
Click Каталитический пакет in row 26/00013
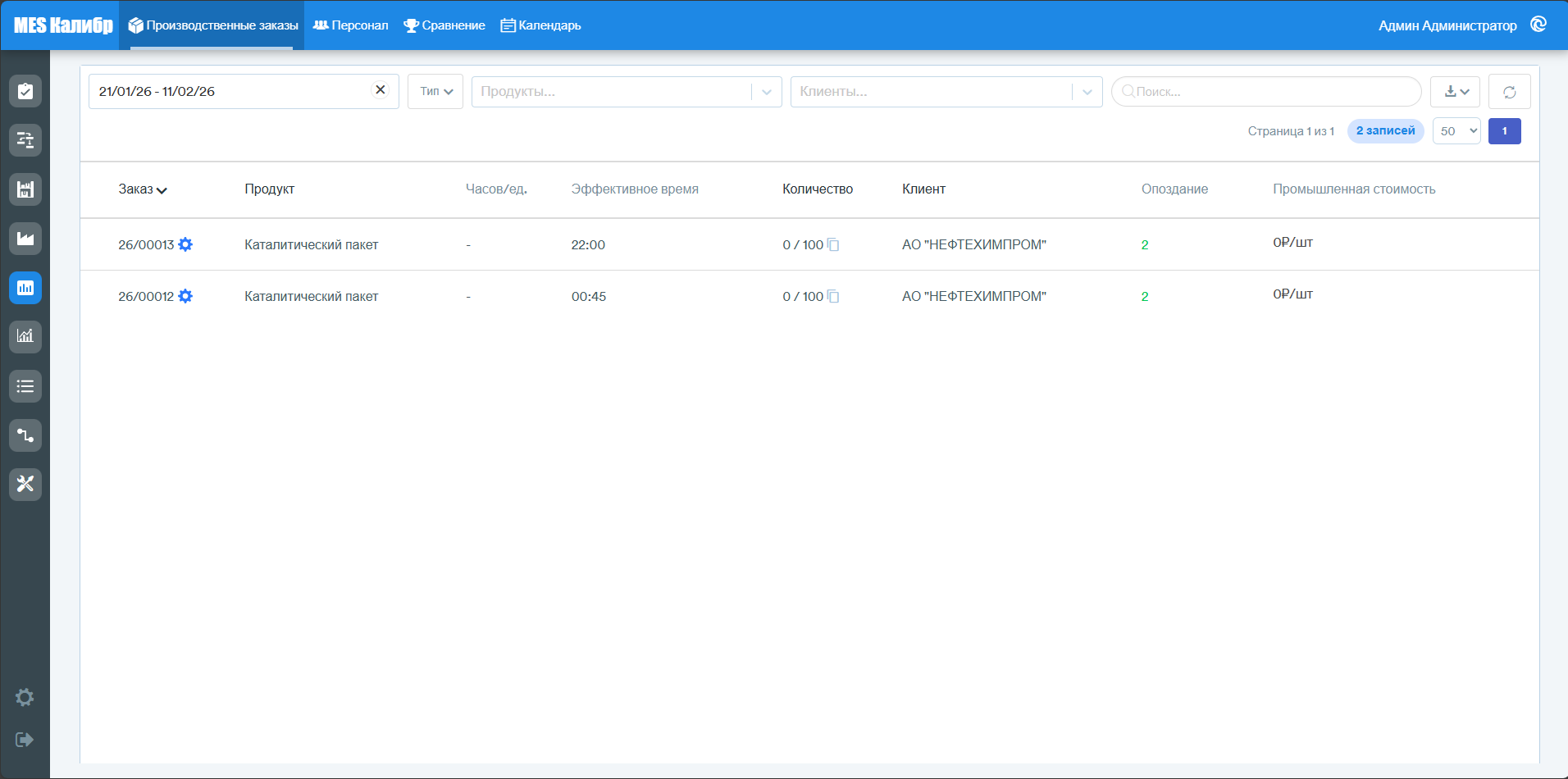tap(311, 244)
